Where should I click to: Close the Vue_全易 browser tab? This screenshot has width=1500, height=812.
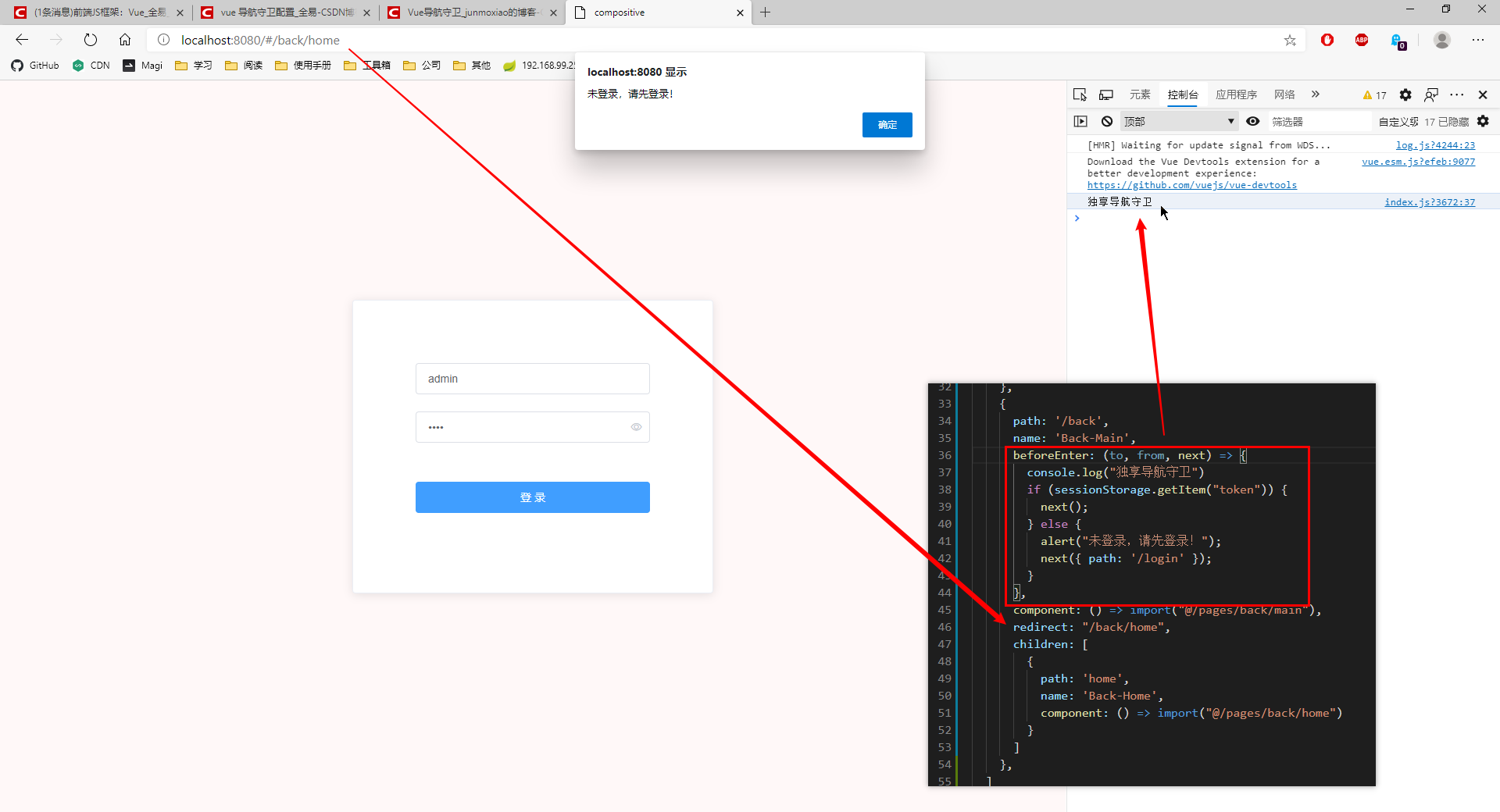[180, 12]
